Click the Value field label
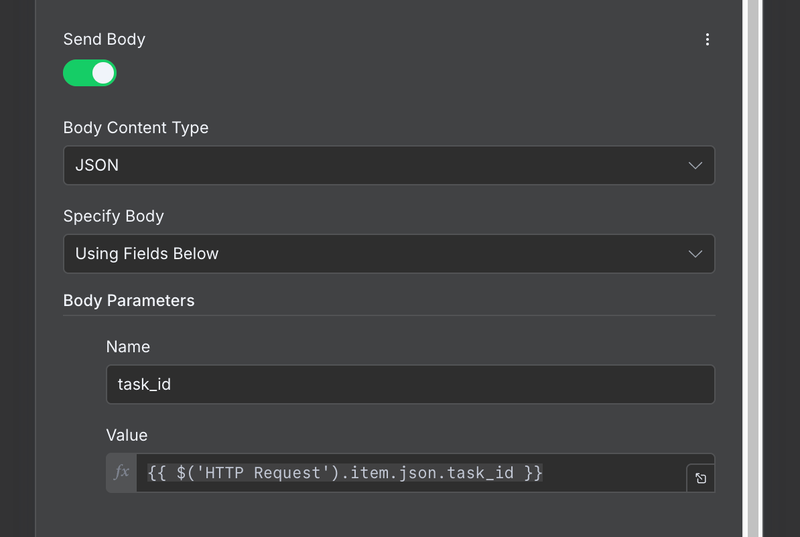 pyautogui.click(x=127, y=435)
